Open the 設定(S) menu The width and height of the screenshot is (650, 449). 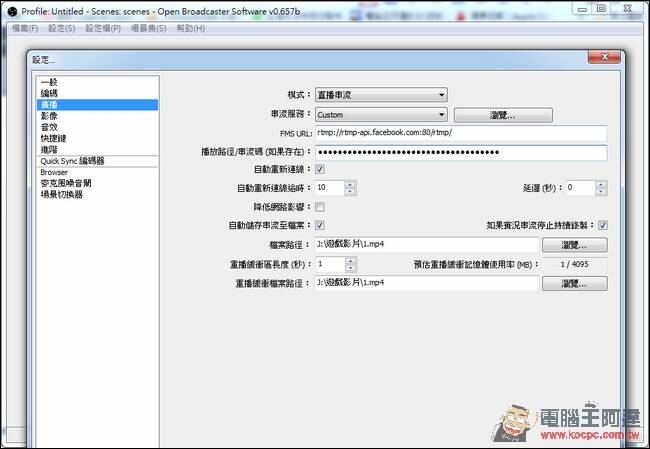pyautogui.click(x=62, y=28)
